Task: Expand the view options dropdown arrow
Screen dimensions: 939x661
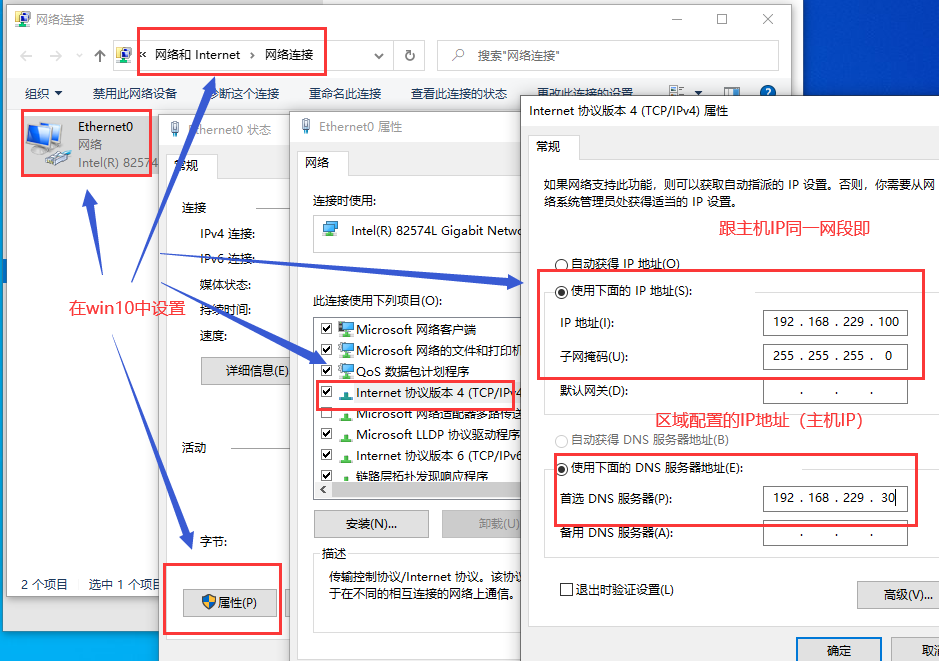Action: [698, 92]
